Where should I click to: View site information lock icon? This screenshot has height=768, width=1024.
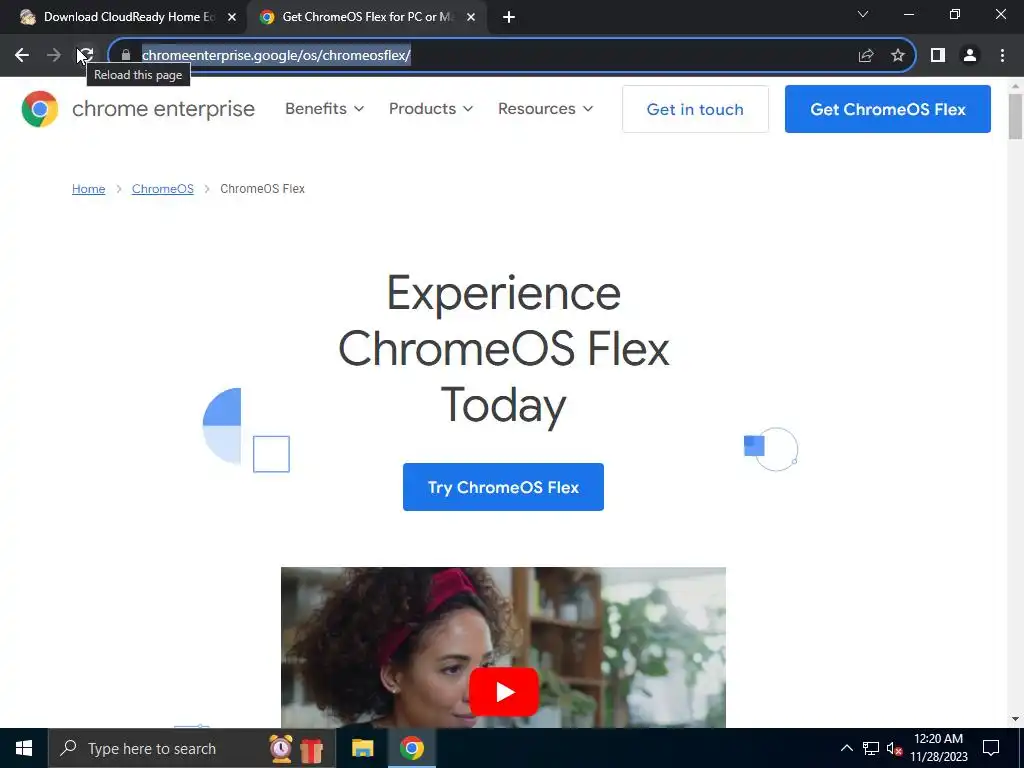pyautogui.click(x=126, y=55)
